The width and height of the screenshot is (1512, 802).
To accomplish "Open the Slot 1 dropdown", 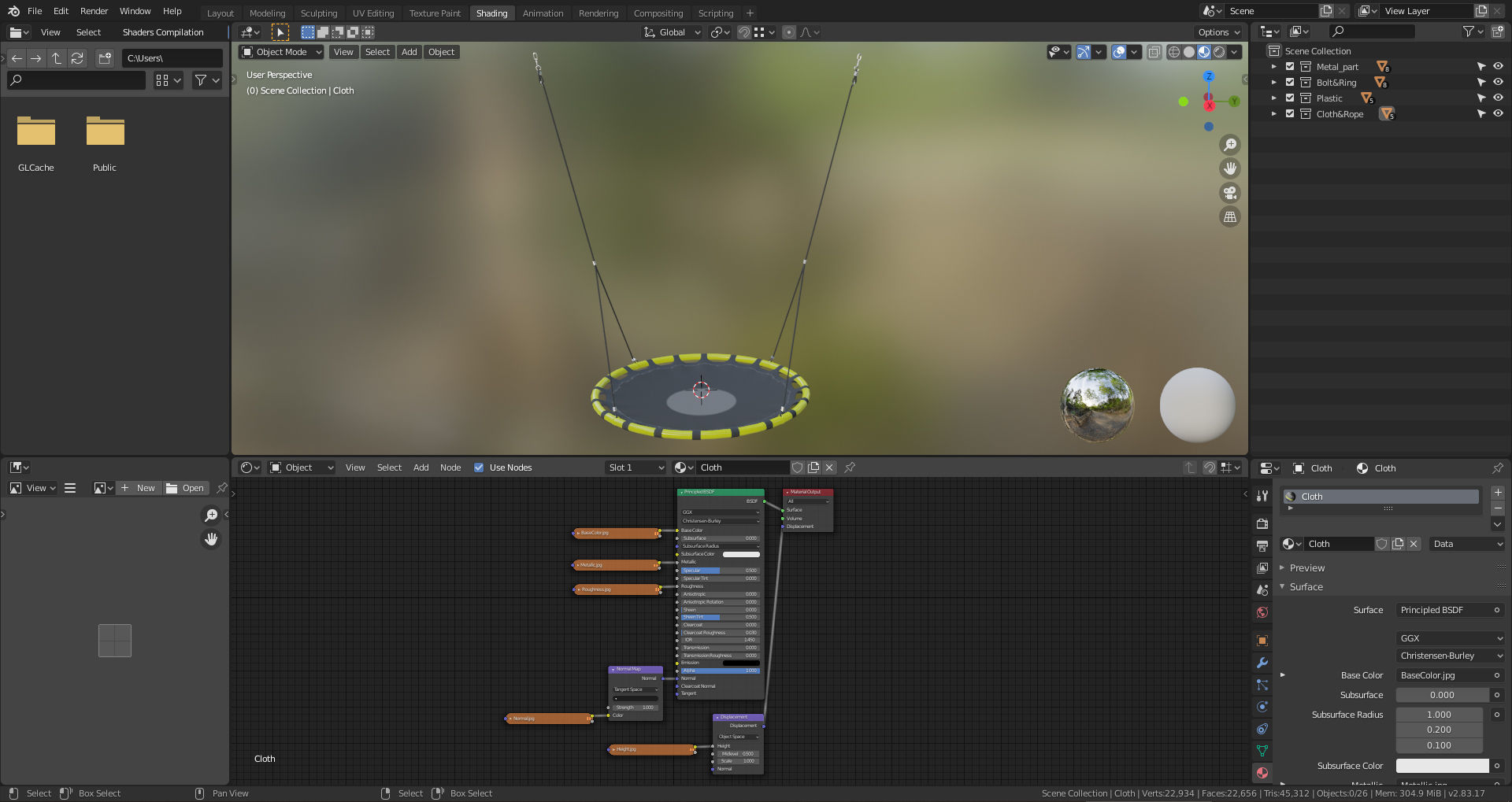I will (636, 468).
